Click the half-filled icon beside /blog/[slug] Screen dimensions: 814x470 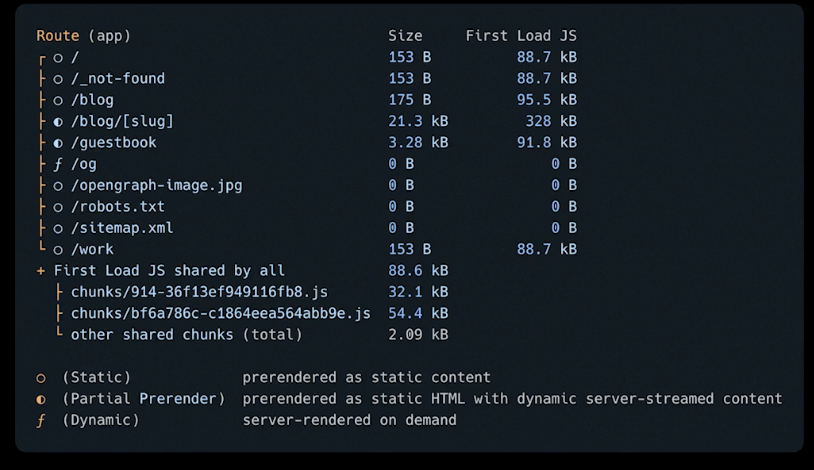click(x=58, y=122)
